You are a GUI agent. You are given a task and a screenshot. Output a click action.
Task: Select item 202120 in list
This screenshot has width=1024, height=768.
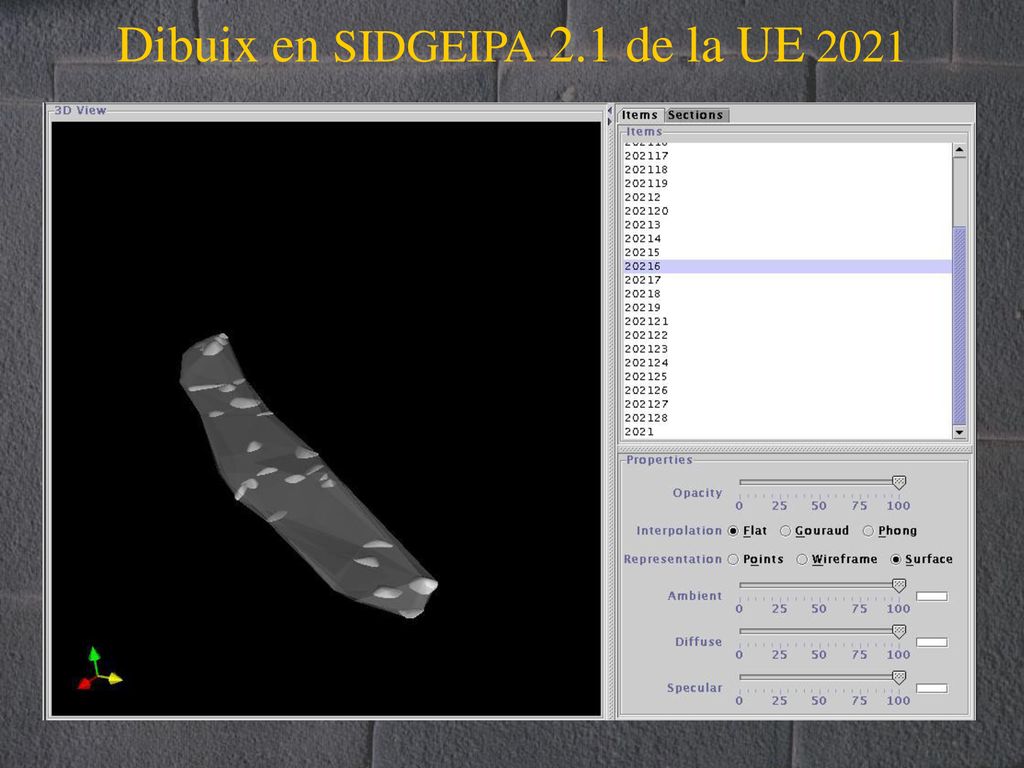pyautogui.click(x=788, y=211)
